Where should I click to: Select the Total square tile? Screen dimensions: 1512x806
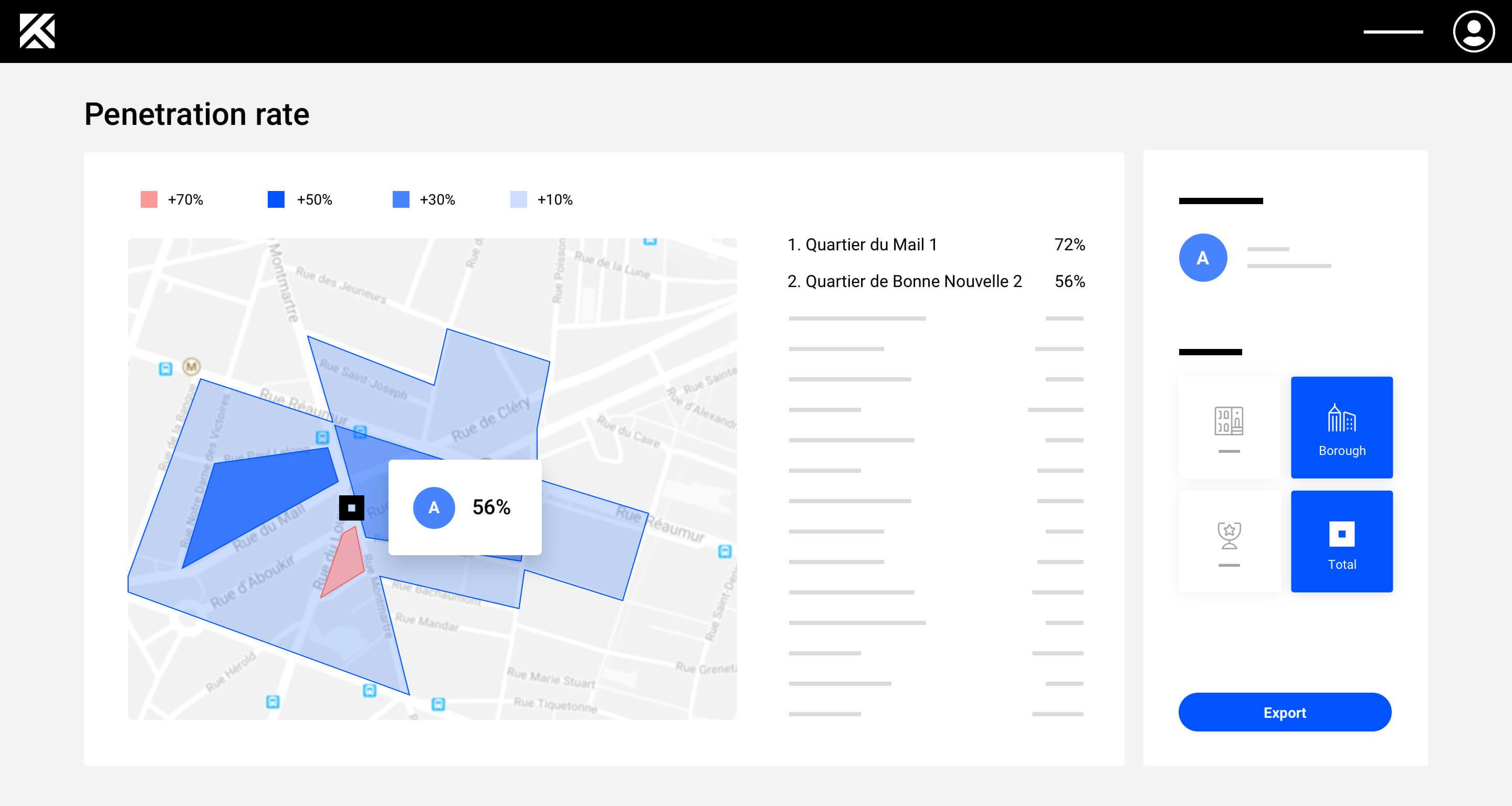click(x=1341, y=541)
